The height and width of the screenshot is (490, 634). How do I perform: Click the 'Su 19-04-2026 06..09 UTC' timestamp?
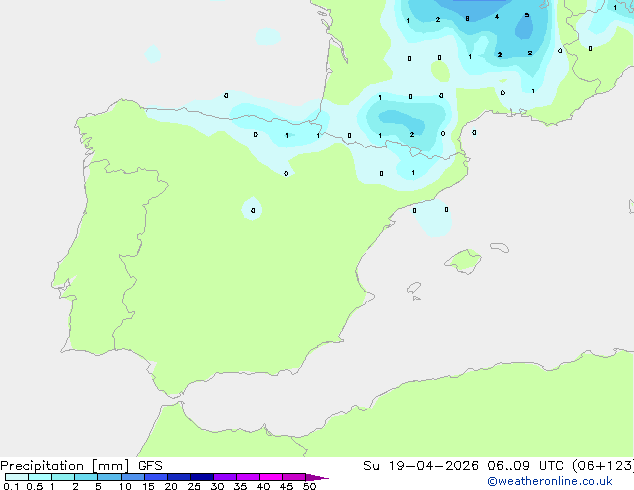click(465, 465)
